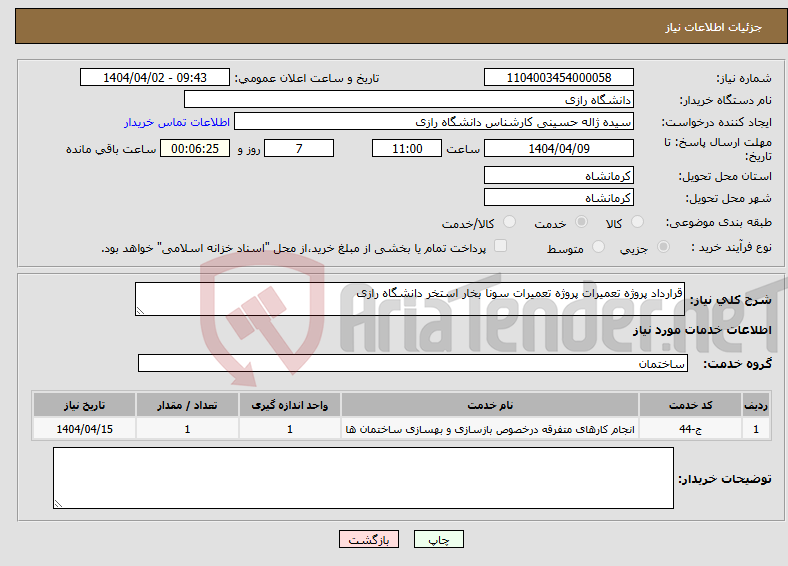This screenshot has height=566, width=788.
Task: Select the کالا/خدمت radio button
Action: [x=510, y=222]
